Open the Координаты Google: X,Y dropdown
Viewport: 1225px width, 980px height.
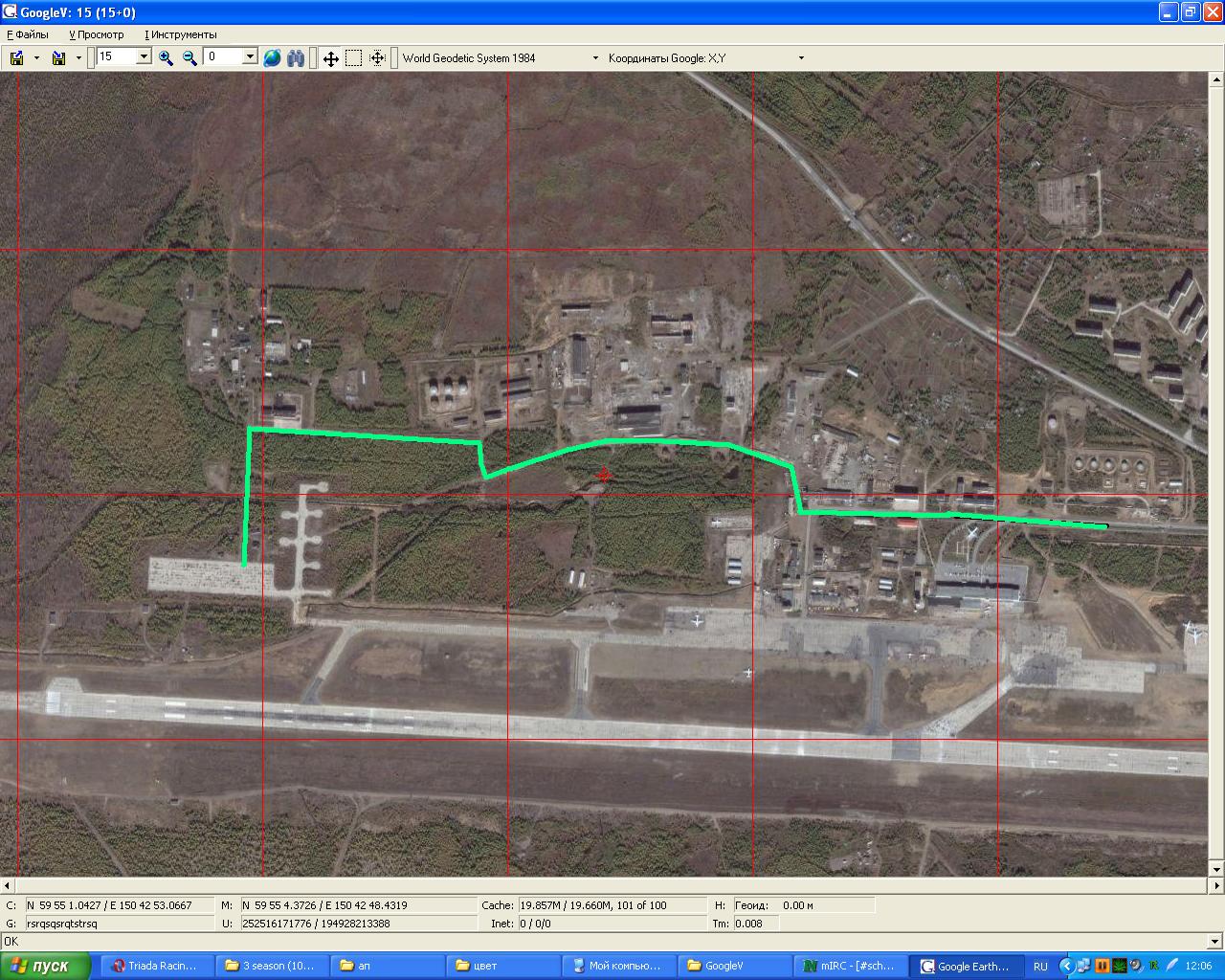click(801, 58)
